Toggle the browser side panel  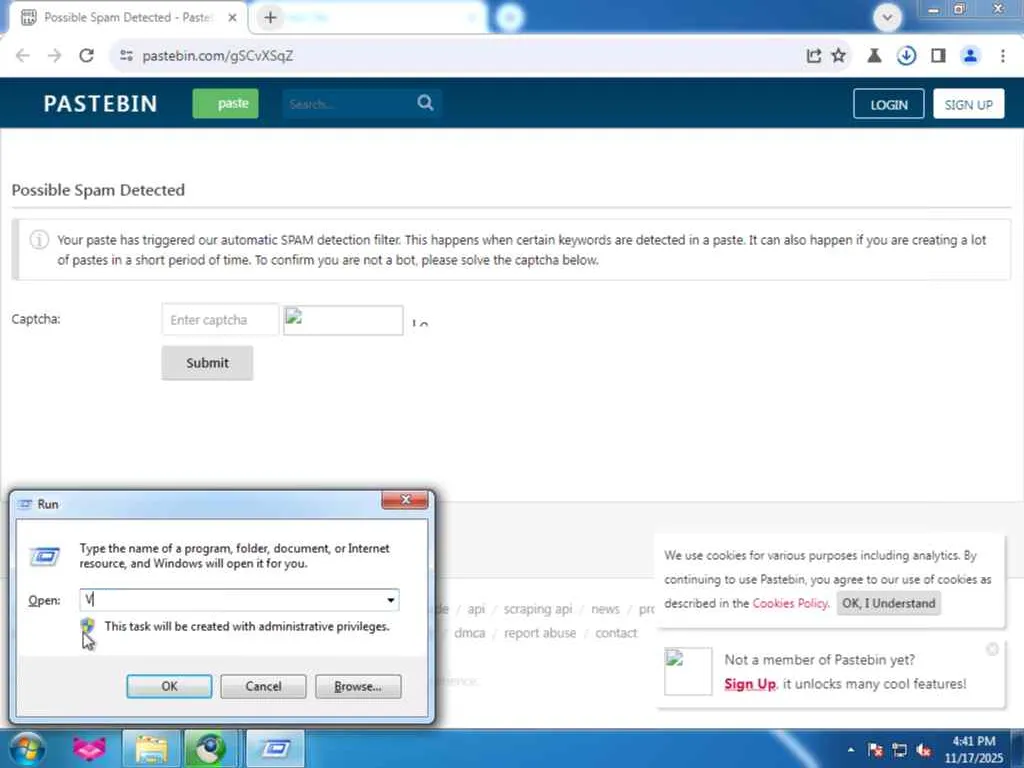938,56
